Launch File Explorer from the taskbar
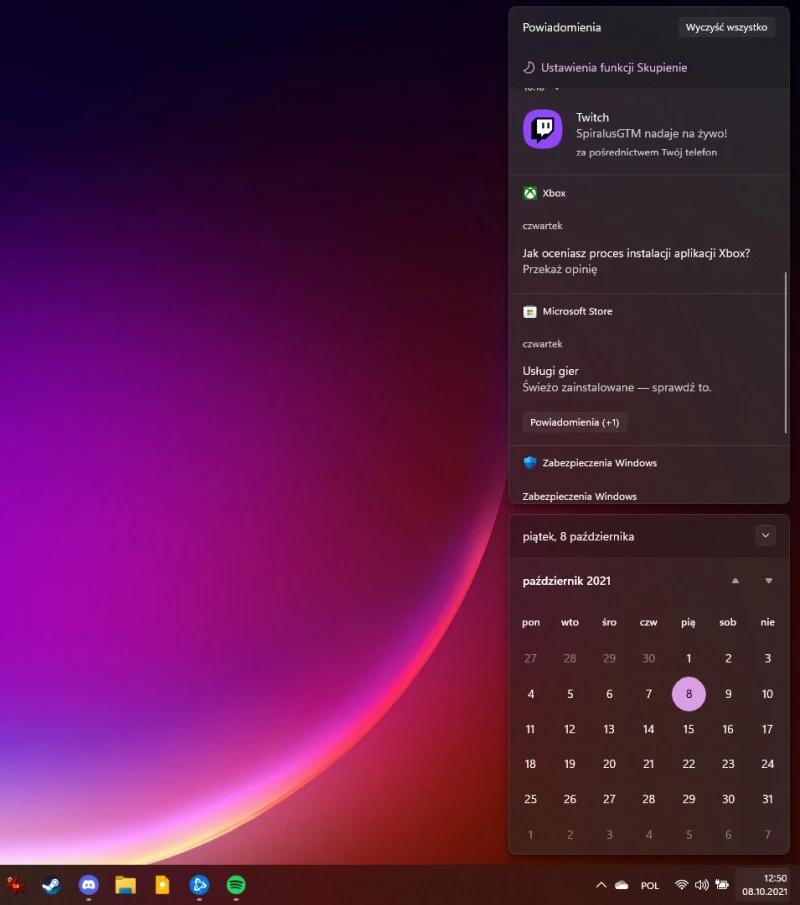 click(125, 885)
